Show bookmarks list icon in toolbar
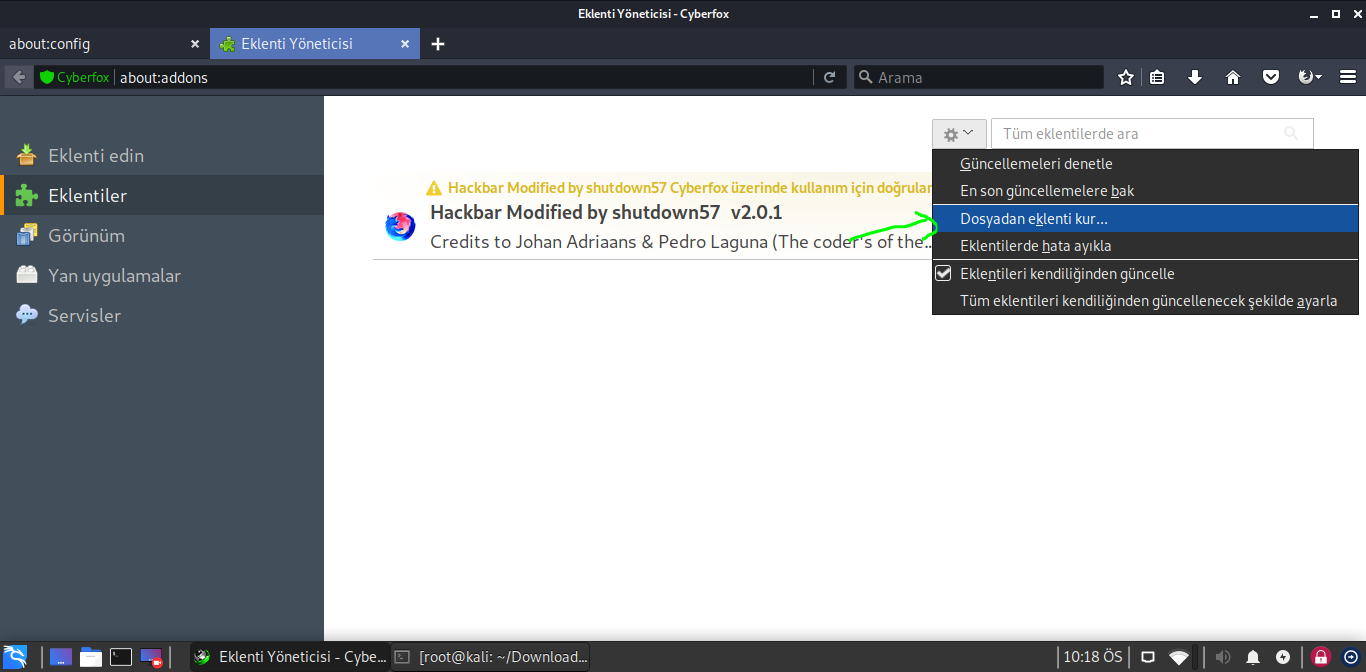Viewport: 1366px width, 672px height. tap(1157, 77)
